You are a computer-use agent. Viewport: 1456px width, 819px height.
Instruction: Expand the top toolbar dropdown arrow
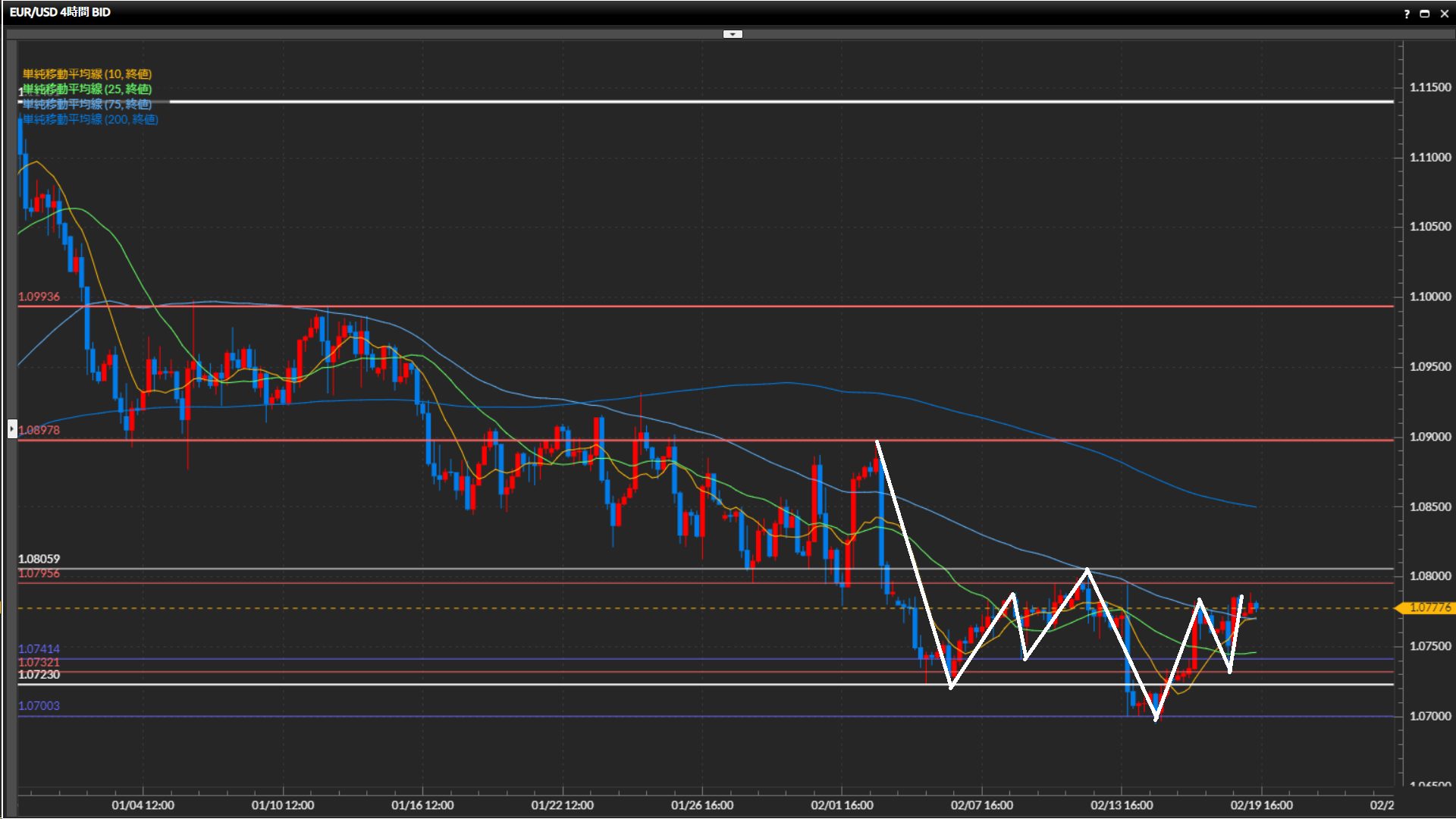pos(733,34)
